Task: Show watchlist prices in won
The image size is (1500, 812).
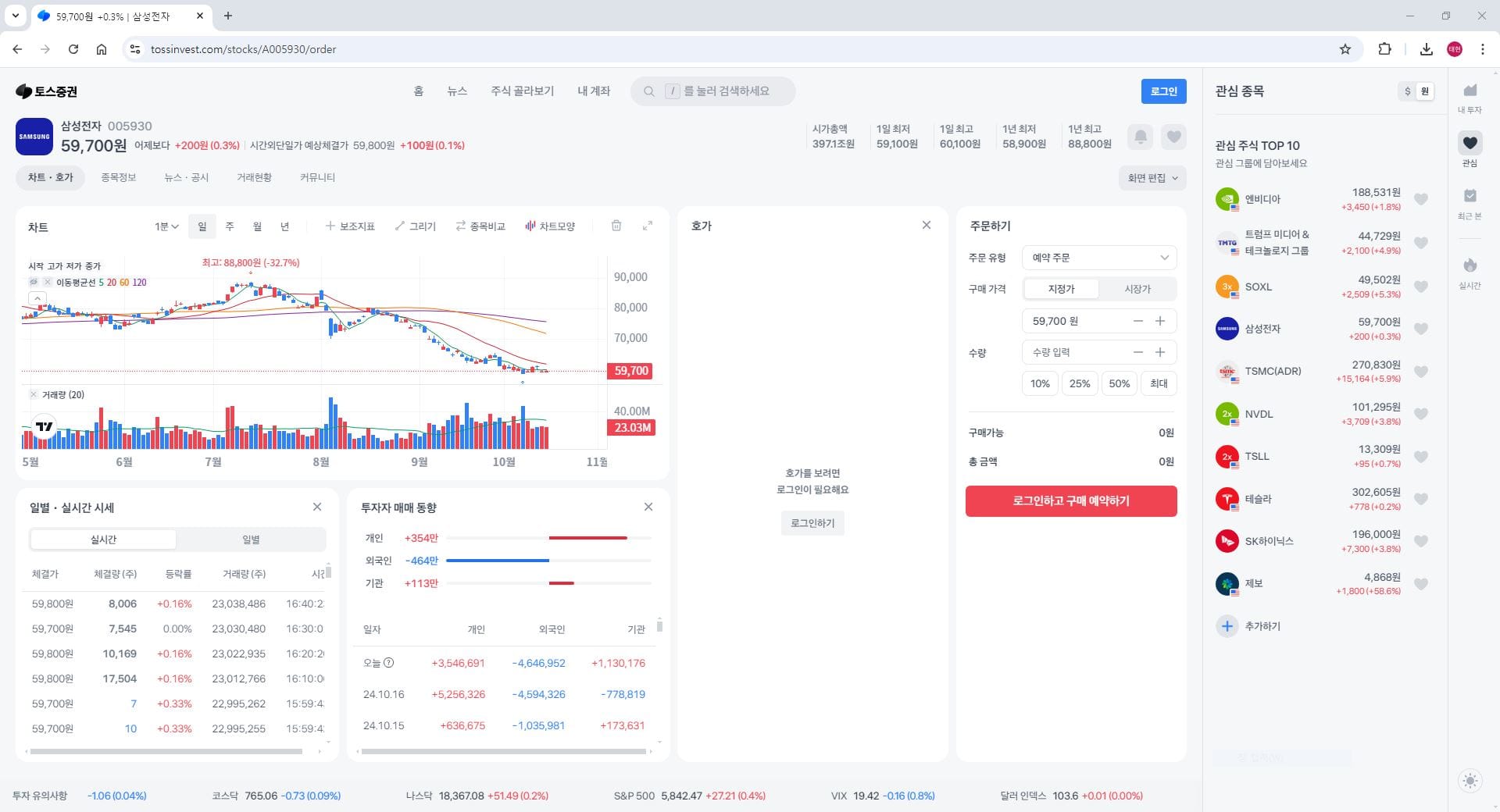Action: [x=1425, y=91]
